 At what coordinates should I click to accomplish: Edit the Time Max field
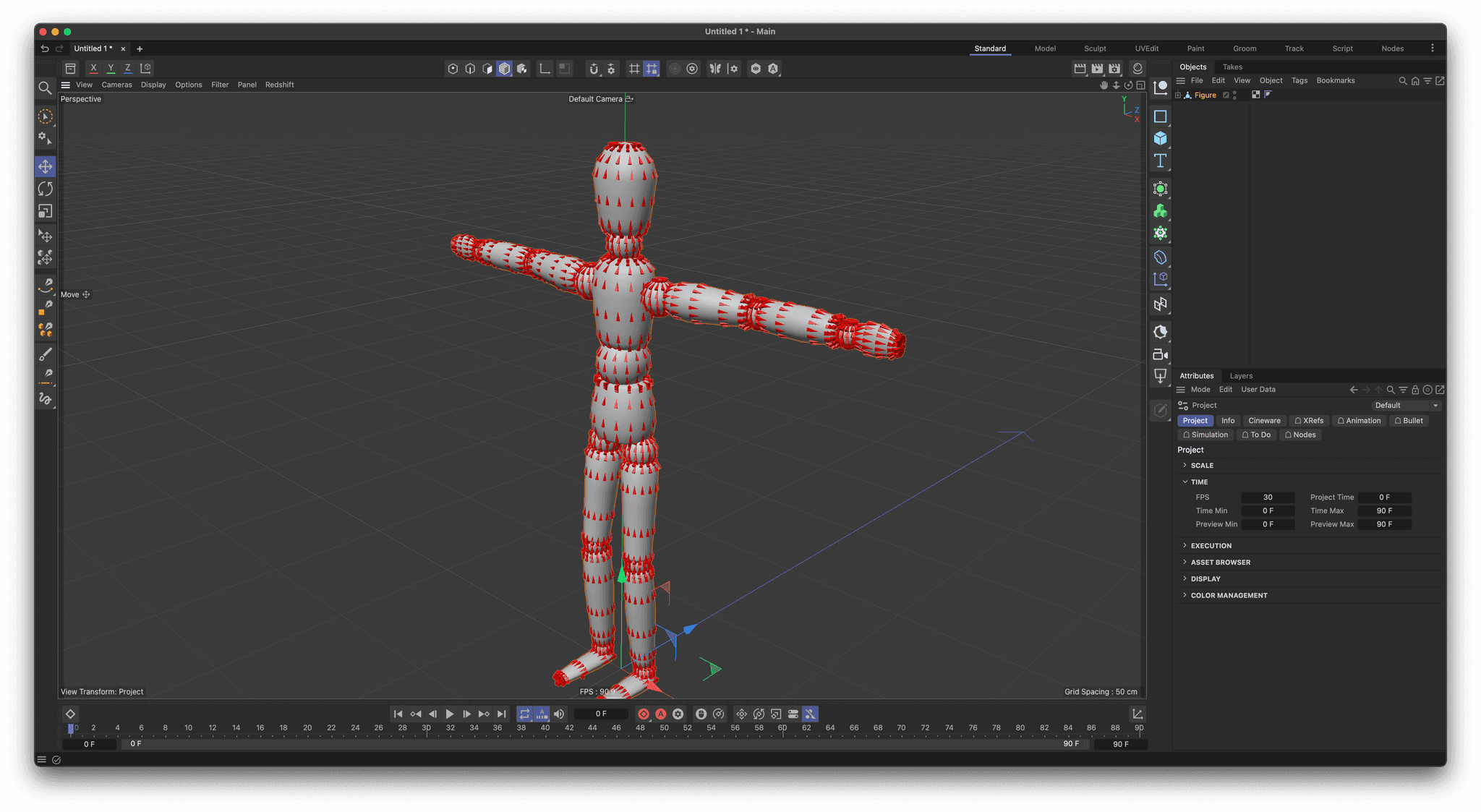point(1384,510)
